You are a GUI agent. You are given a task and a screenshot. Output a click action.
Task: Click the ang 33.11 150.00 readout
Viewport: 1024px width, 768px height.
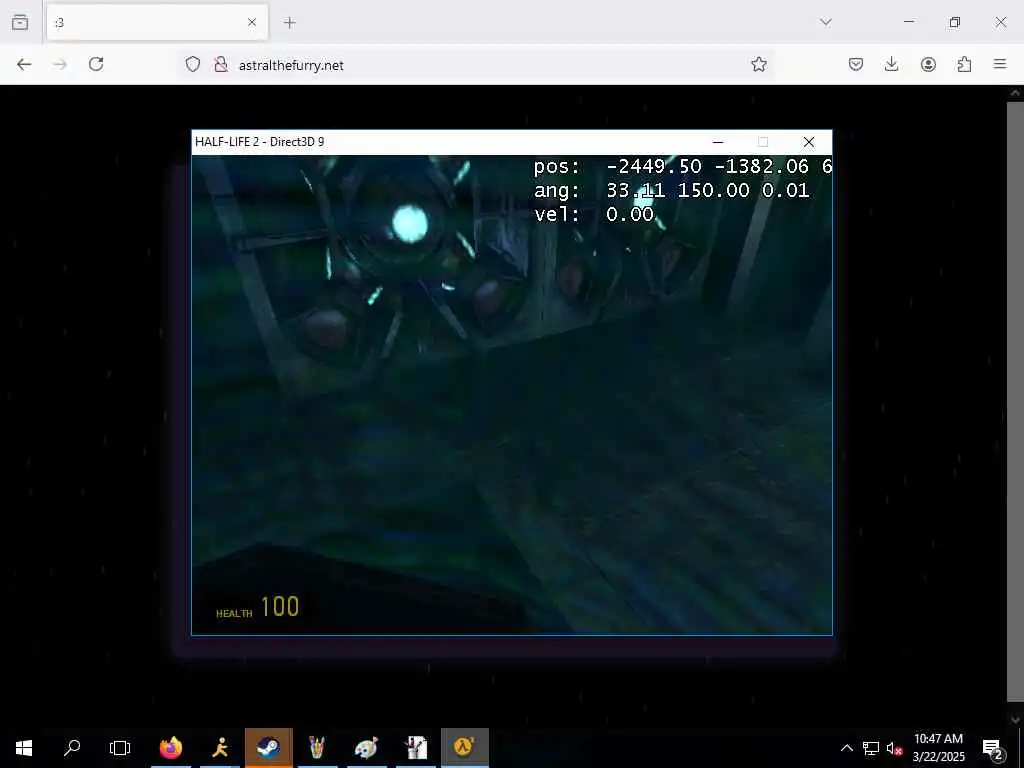click(x=671, y=191)
